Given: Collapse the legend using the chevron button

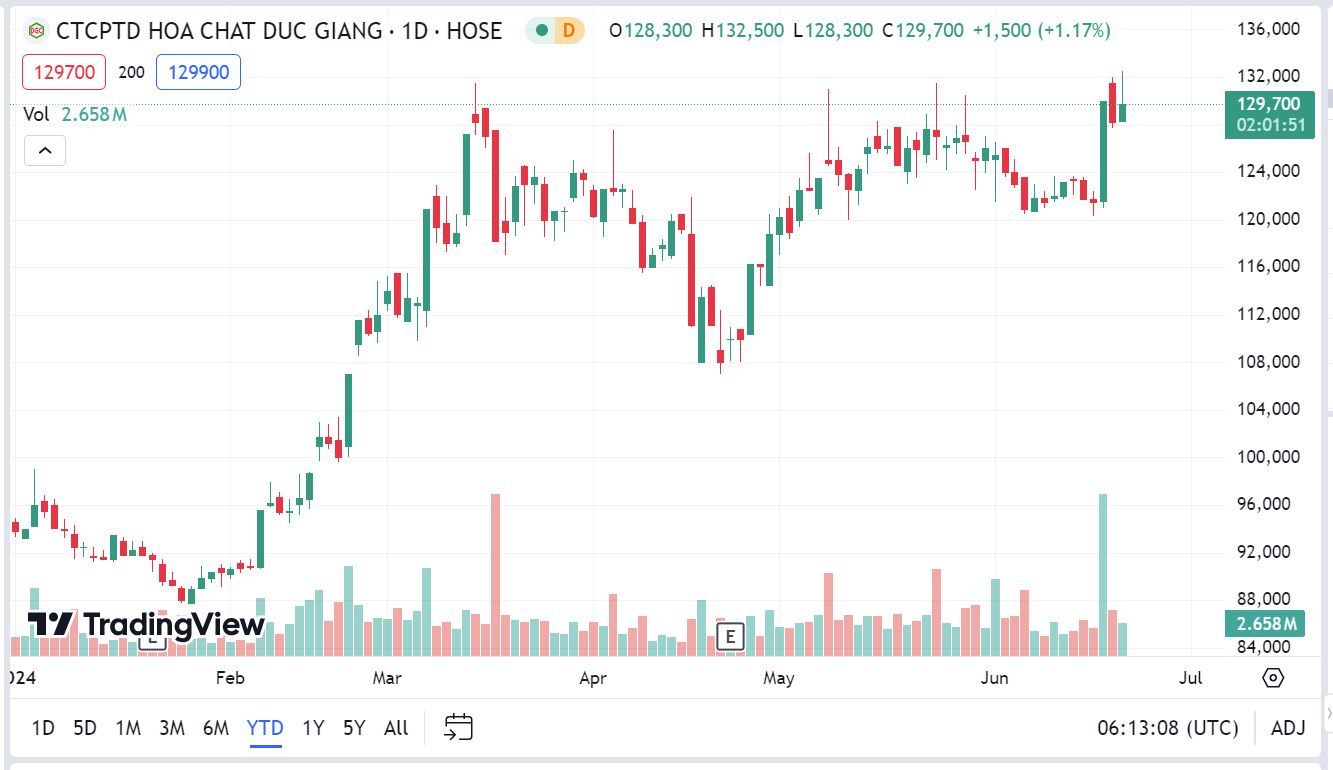Looking at the screenshot, I should point(44,150).
